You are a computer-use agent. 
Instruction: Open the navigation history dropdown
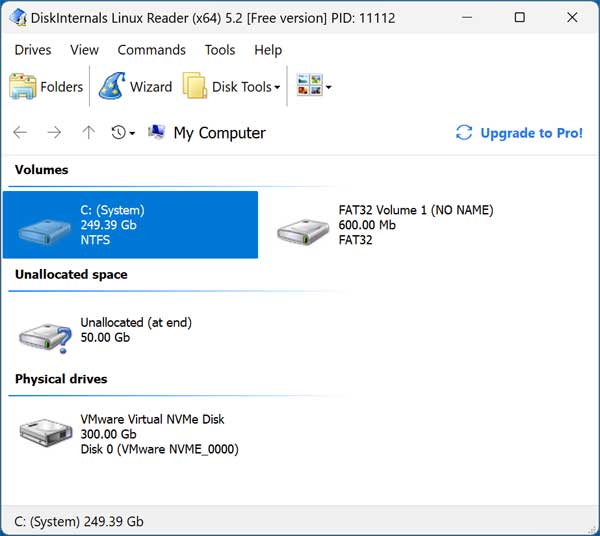click(123, 133)
